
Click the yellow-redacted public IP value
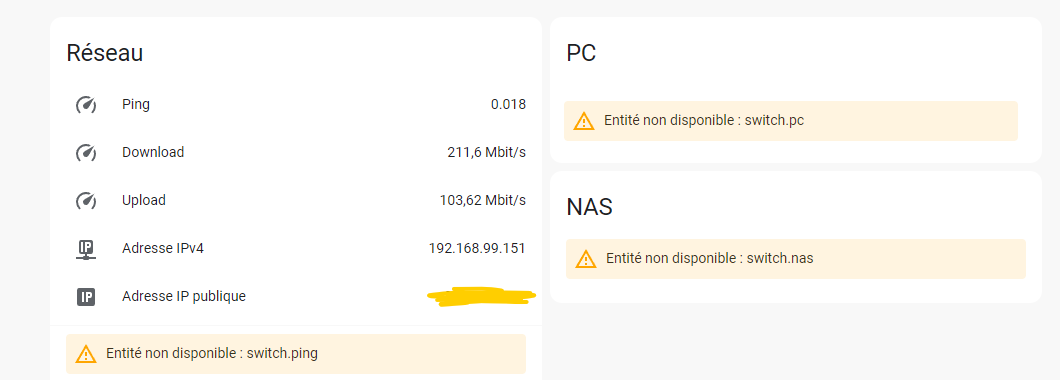click(481, 295)
